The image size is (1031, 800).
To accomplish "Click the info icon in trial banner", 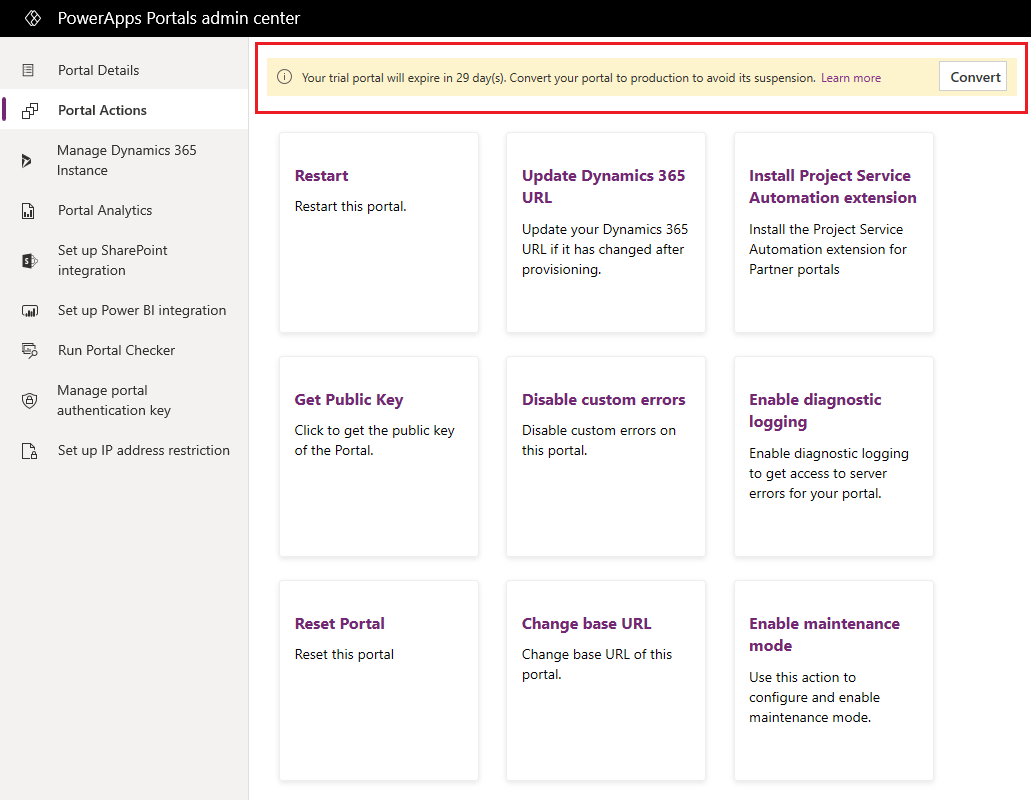I will (284, 77).
